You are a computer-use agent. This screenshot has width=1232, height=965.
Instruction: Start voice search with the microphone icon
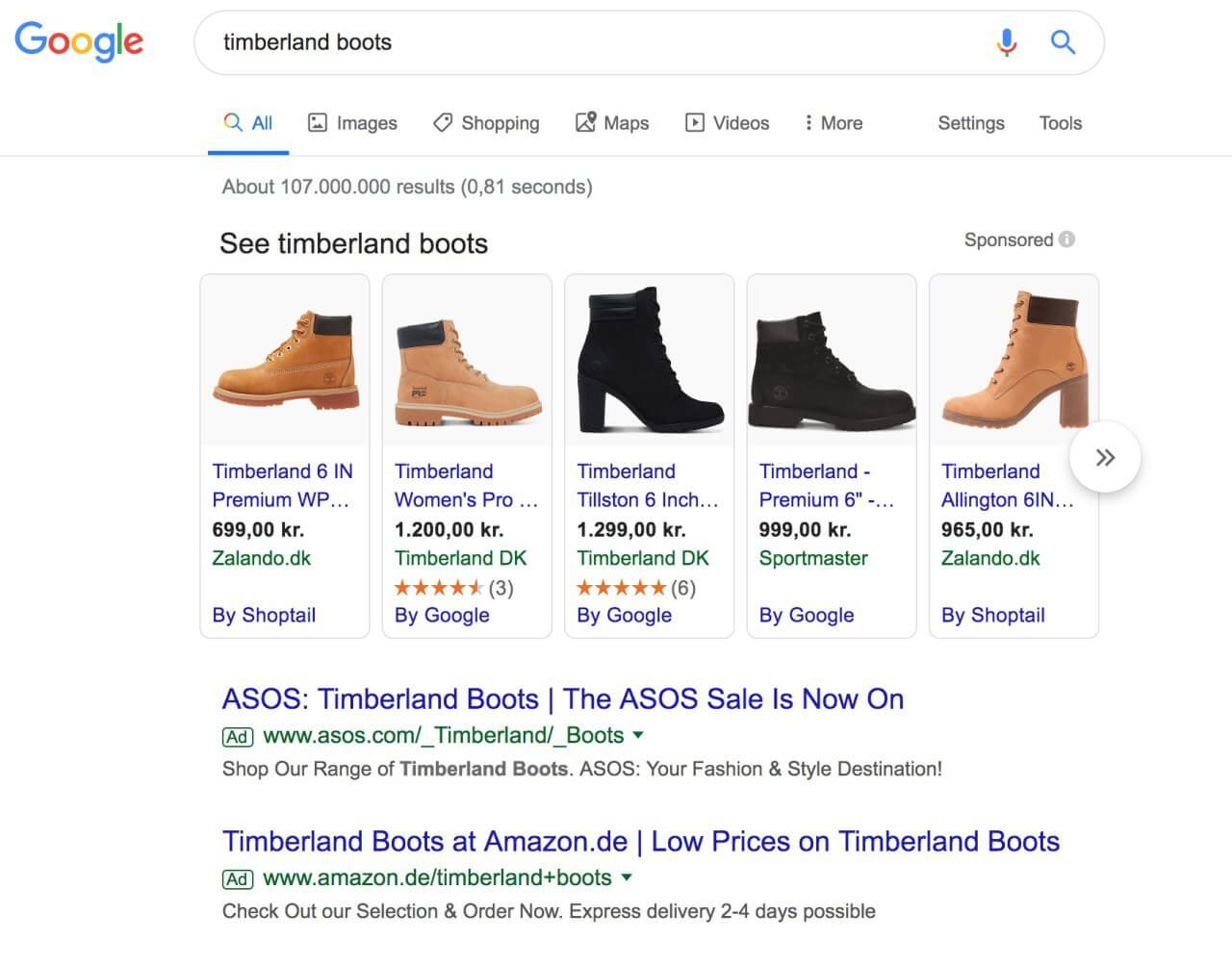[x=1007, y=42]
